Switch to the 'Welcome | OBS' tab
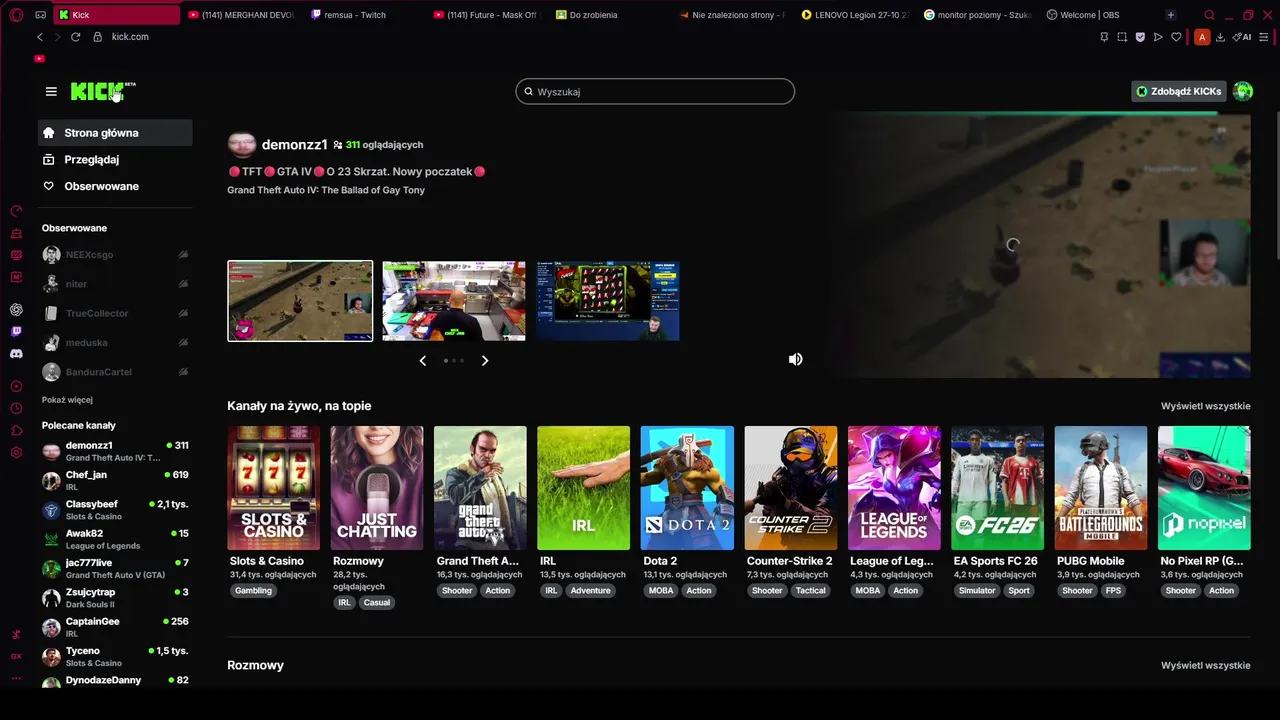This screenshot has width=1280, height=720. [1090, 15]
